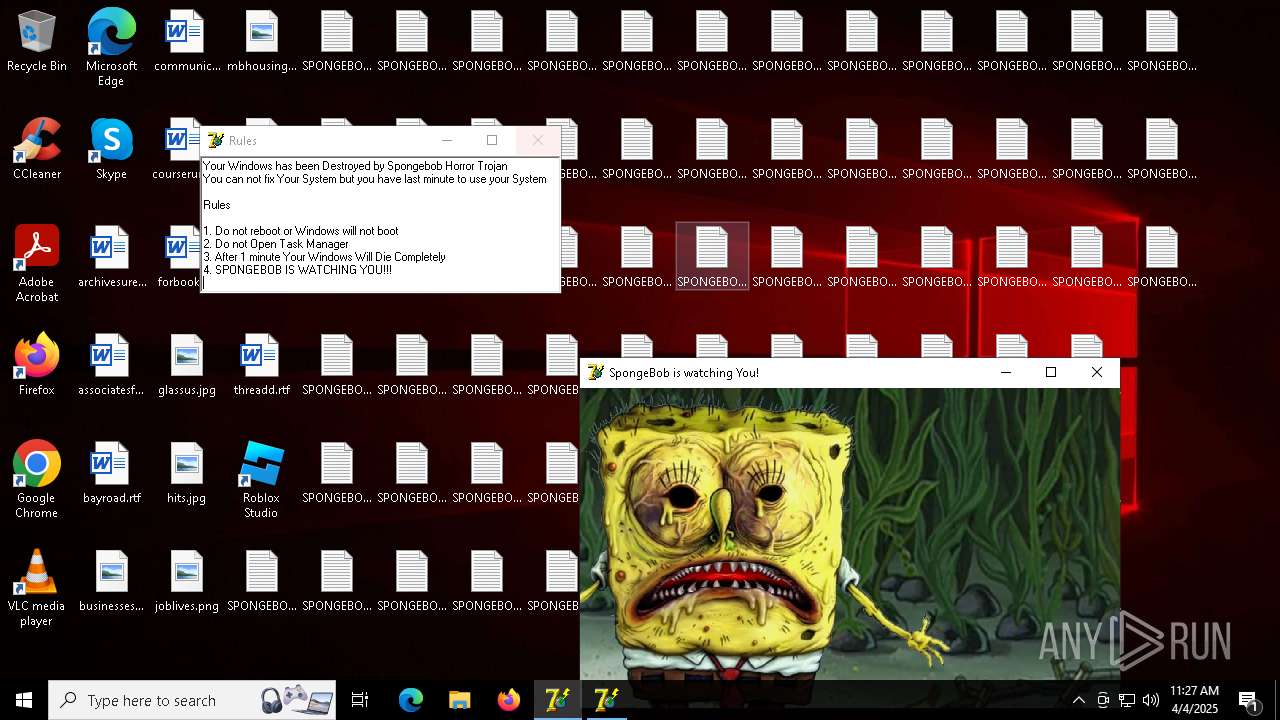The height and width of the screenshot is (720, 1280).
Task: Close the Rules window
Action: tap(538, 140)
